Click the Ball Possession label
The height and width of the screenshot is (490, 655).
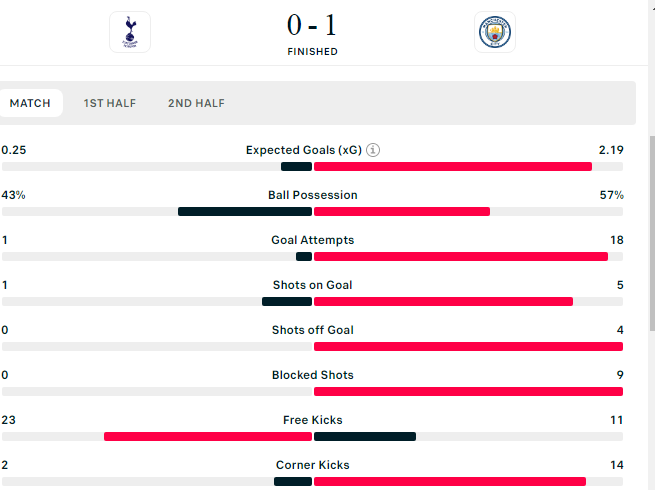pos(312,195)
